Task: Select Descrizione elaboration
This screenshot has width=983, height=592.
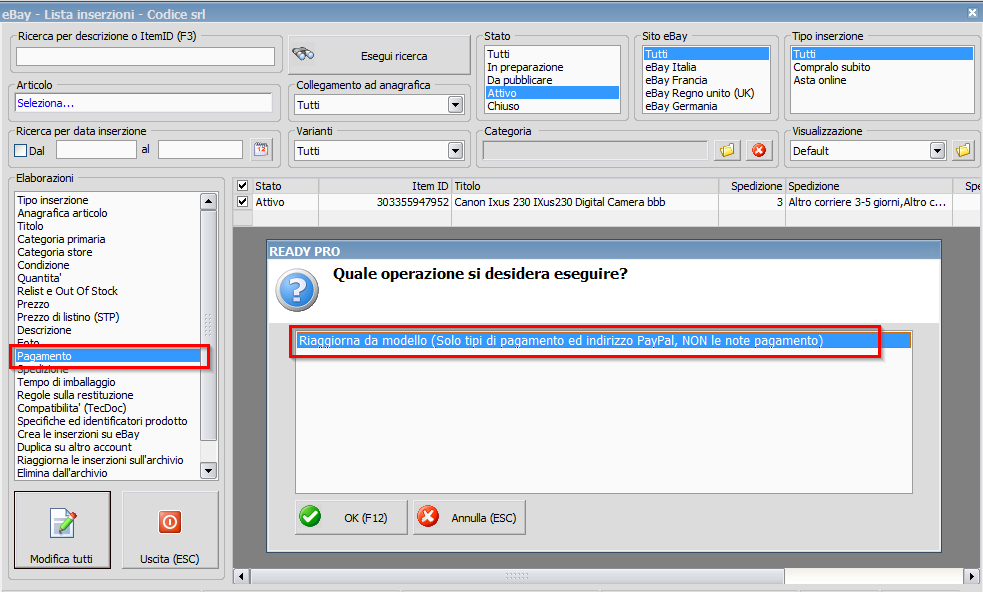Action: pos(107,330)
